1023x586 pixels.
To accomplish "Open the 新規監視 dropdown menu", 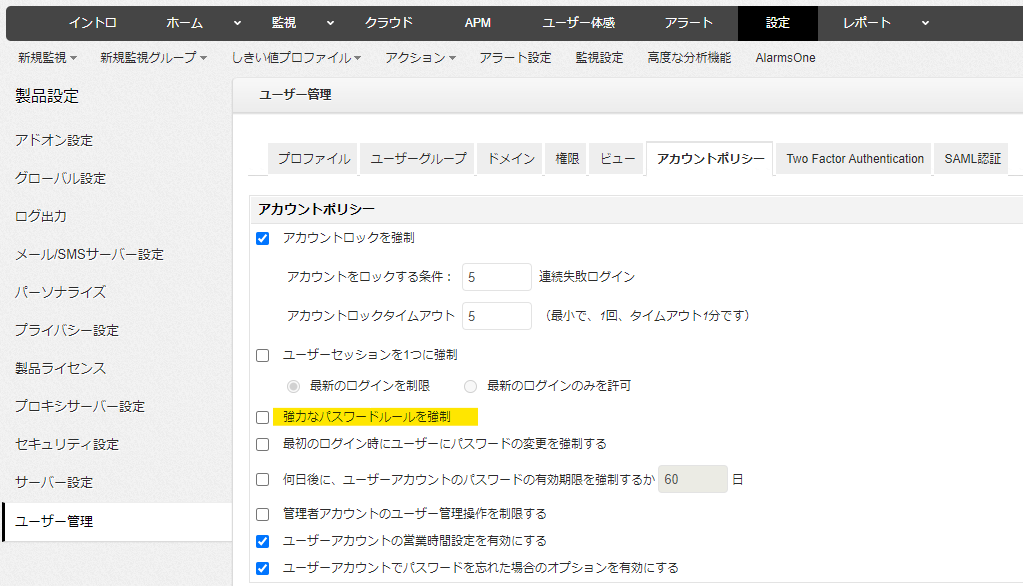I will 46,58.
